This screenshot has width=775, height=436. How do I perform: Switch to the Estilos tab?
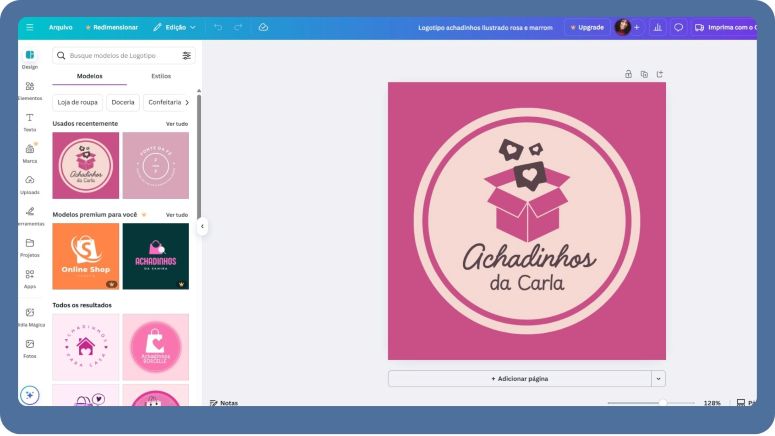[x=161, y=76]
